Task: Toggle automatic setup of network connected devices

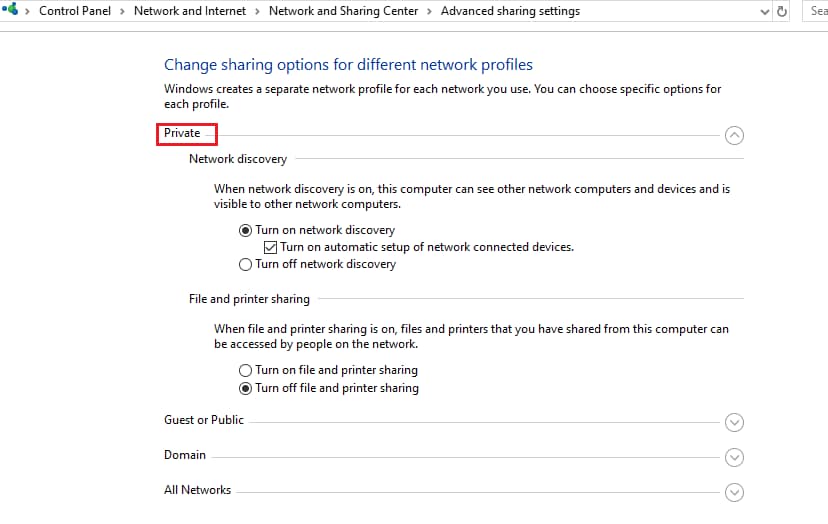Action: (x=270, y=247)
